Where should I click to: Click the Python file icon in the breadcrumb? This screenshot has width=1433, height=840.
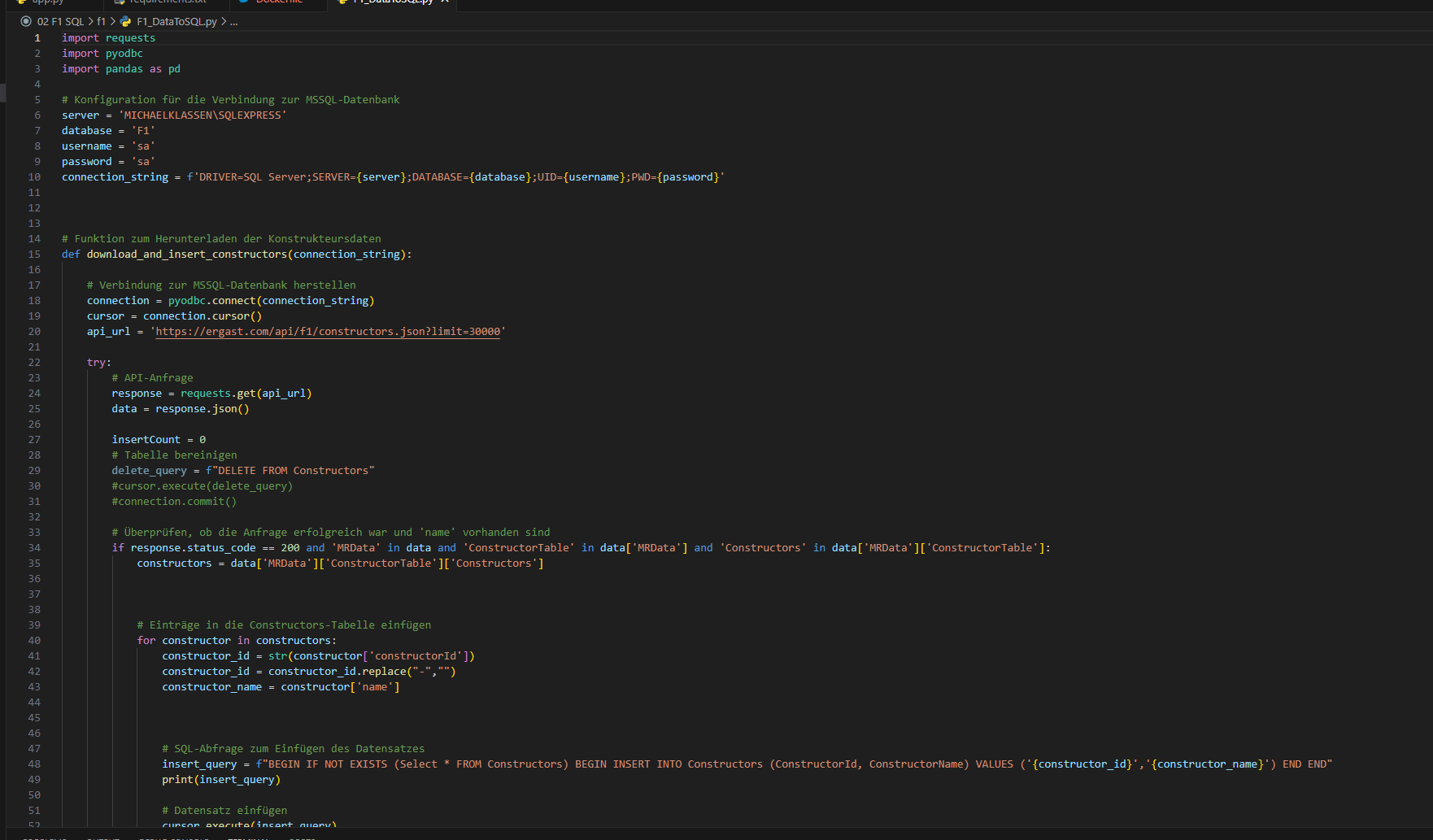point(125,22)
